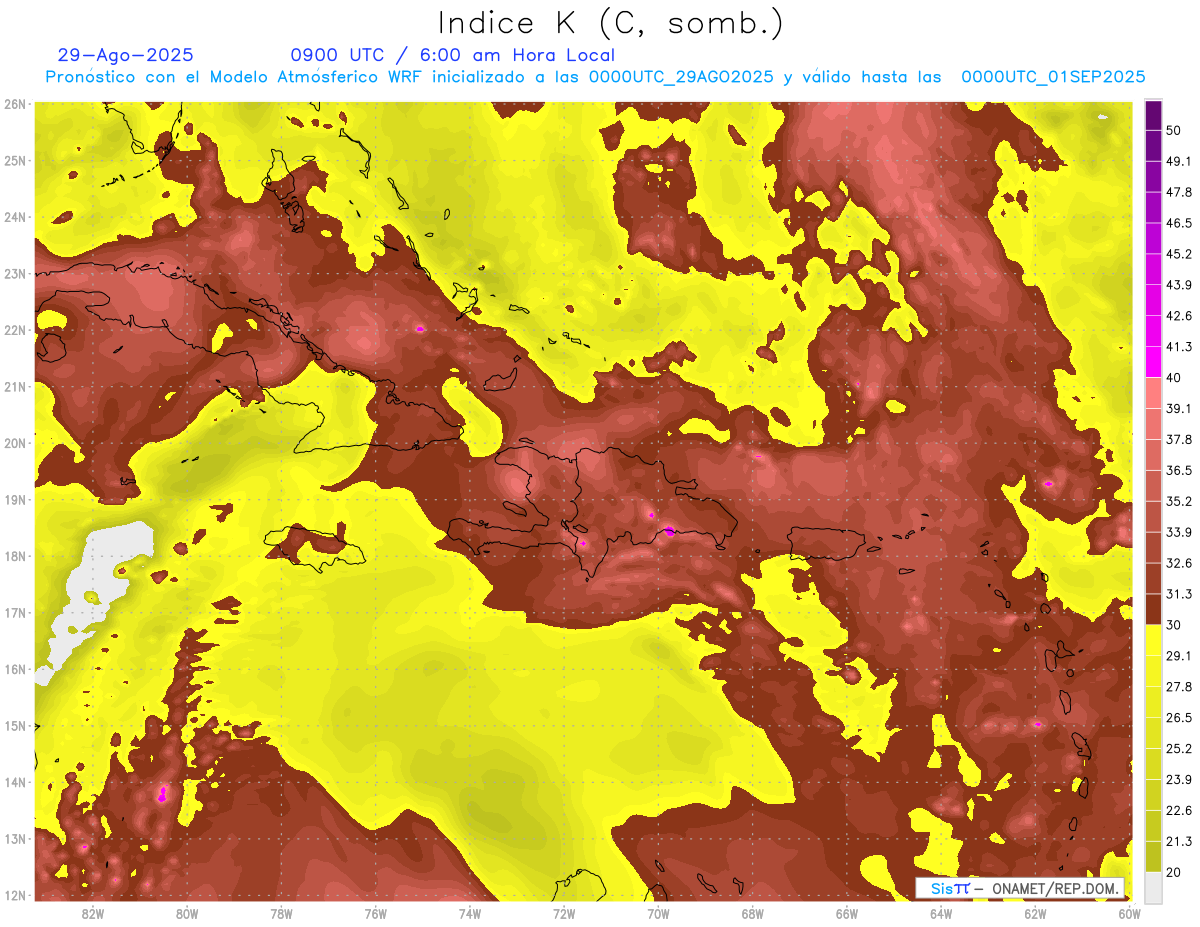Screen dimensions: 1200x927
Task: Click the longitude label '60W'
Action: pyautogui.click(x=1130, y=914)
